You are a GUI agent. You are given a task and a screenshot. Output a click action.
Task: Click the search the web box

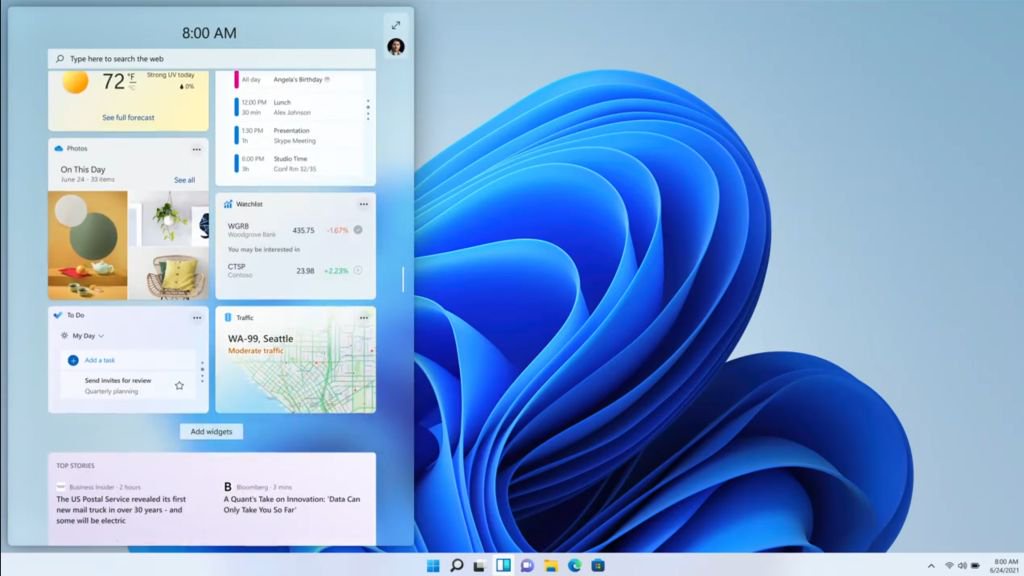pyautogui.click(x=212, y=59)
